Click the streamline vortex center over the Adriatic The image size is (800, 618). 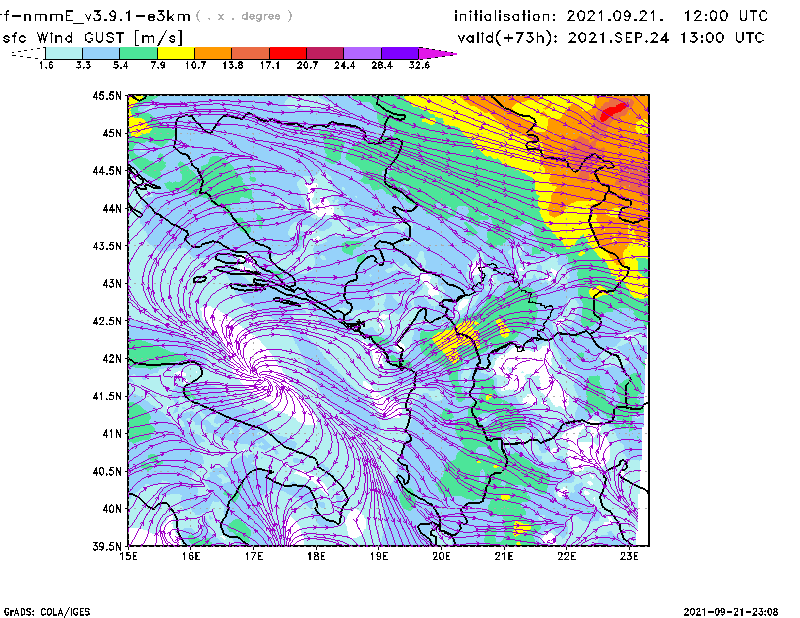[265, 381]
